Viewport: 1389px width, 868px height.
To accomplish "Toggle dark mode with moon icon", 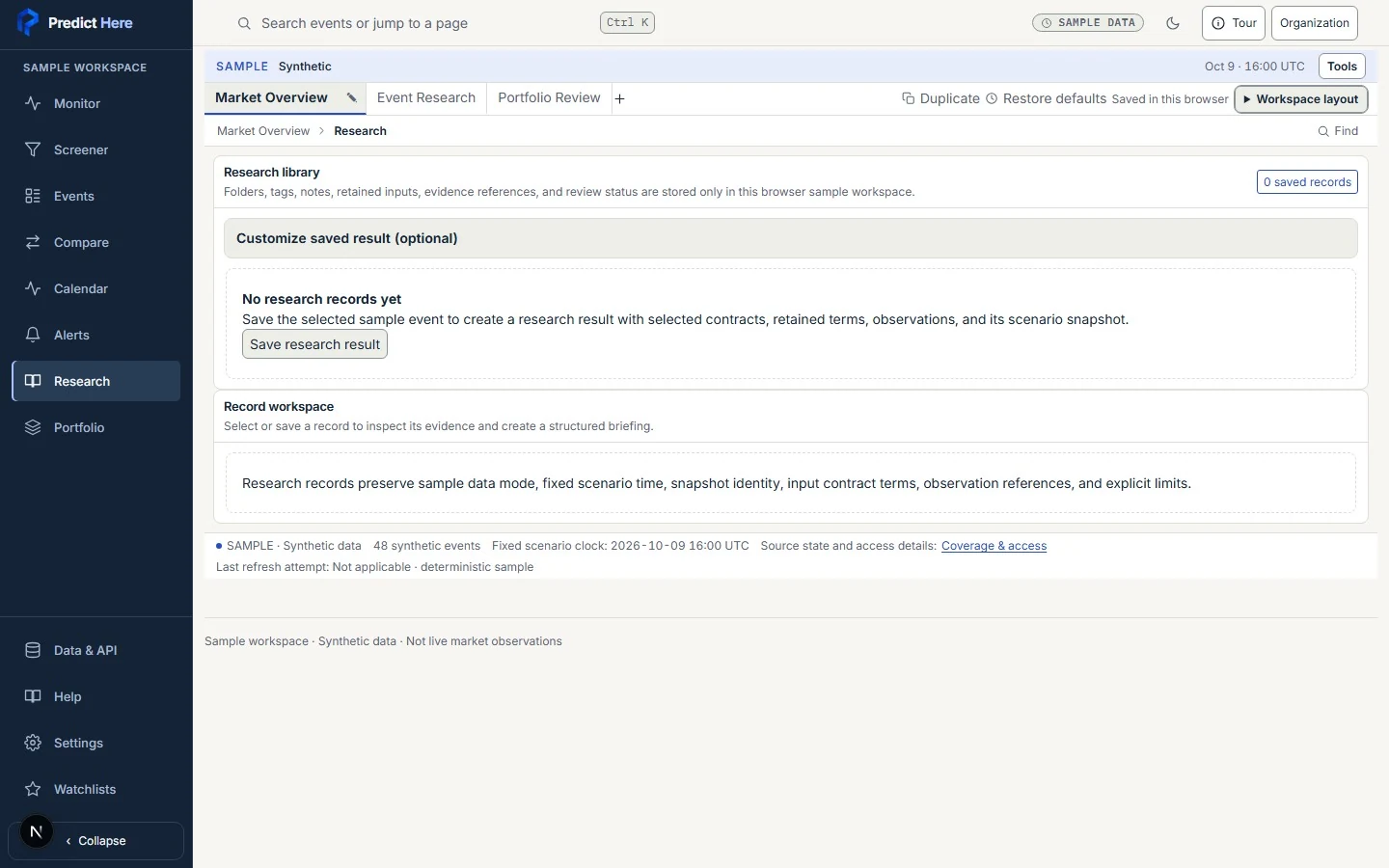I will pos(1173,23).
